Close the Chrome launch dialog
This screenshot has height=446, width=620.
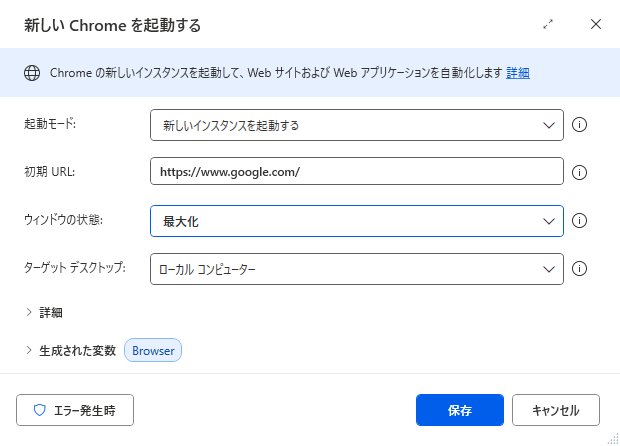(x=596, y=24)
